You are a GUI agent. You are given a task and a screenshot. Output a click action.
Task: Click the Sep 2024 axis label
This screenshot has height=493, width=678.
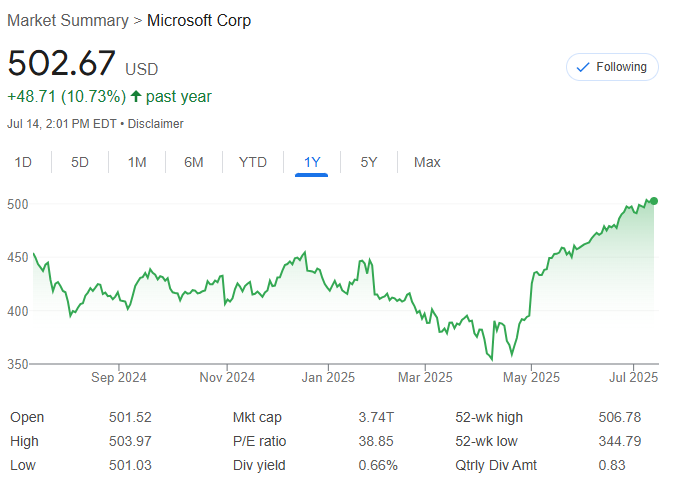pyautogui.click(x=119, y=378)
